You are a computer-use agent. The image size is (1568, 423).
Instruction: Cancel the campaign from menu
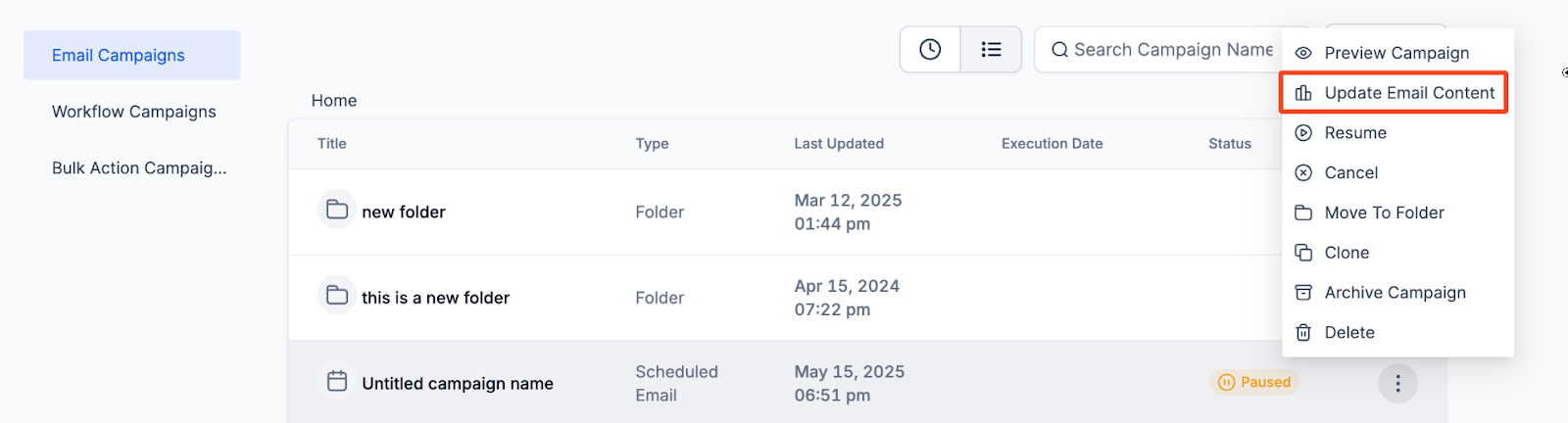[1350, 173]
